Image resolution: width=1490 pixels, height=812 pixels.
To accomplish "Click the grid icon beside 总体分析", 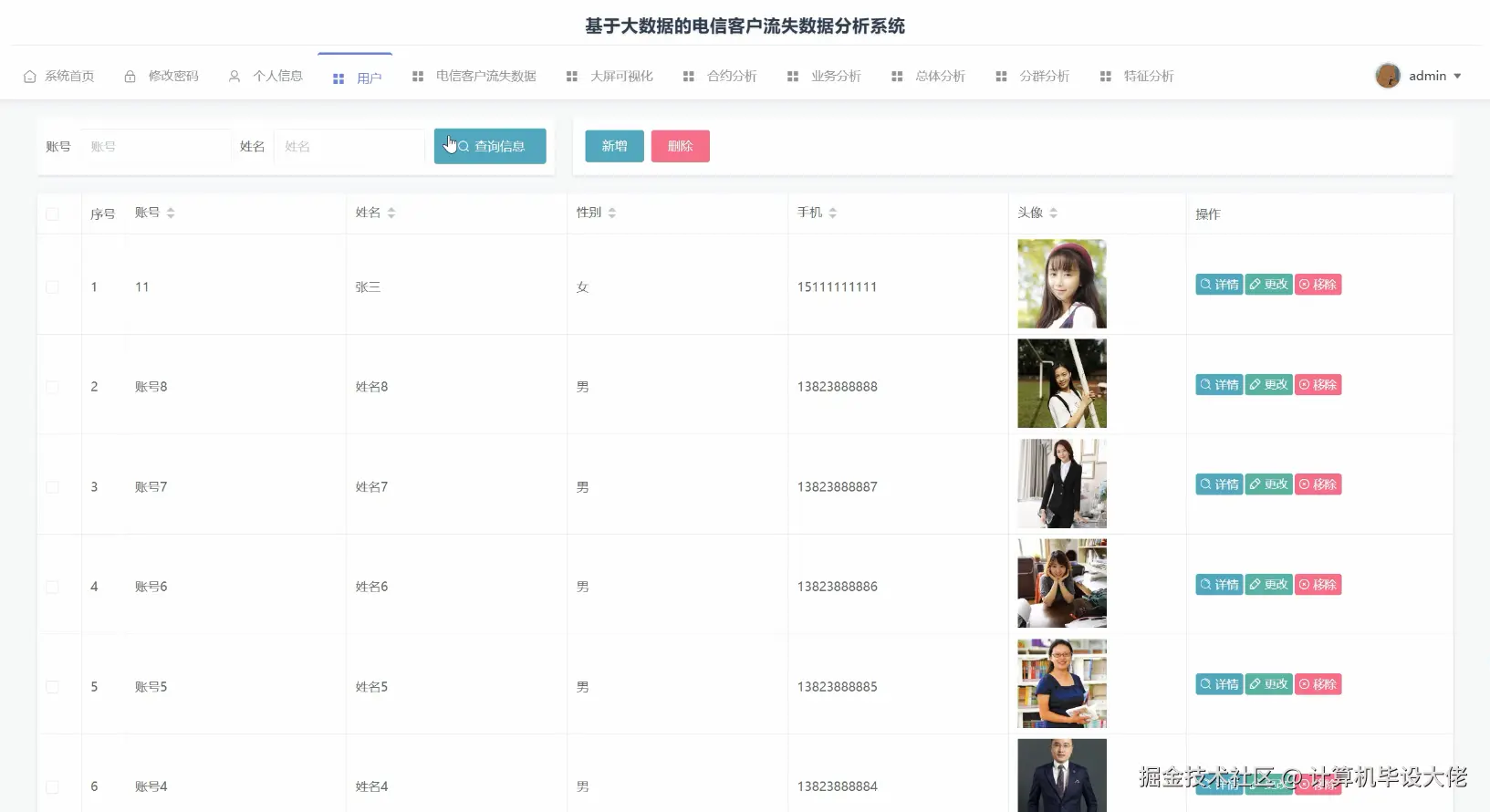I will point(898,77).
